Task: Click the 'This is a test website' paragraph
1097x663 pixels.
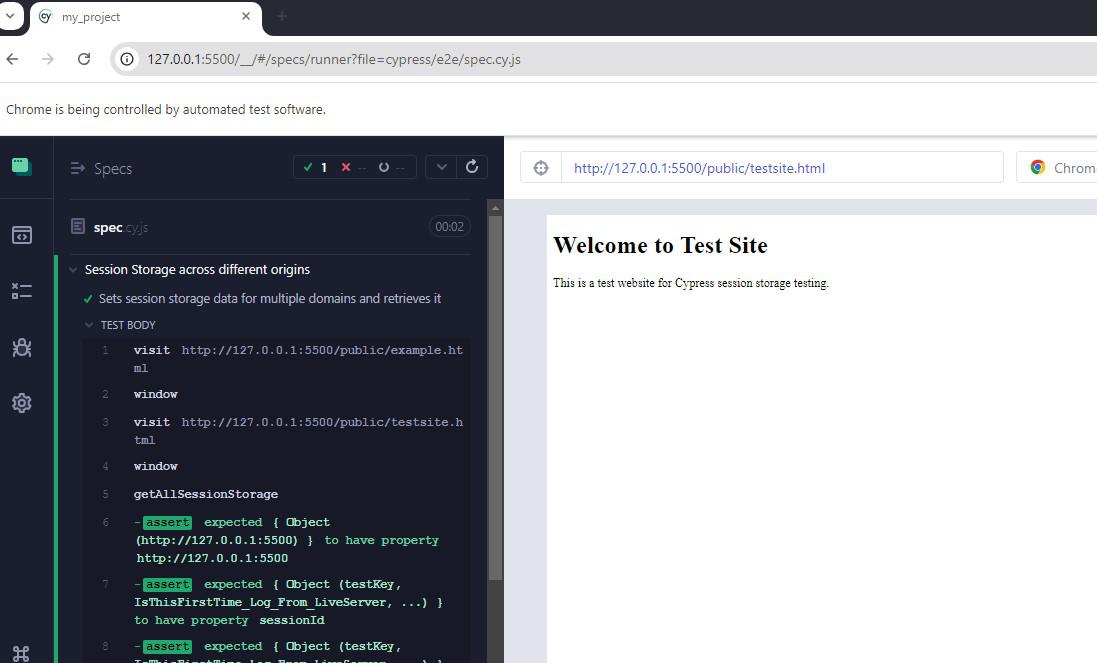Action: pos(691,283)
